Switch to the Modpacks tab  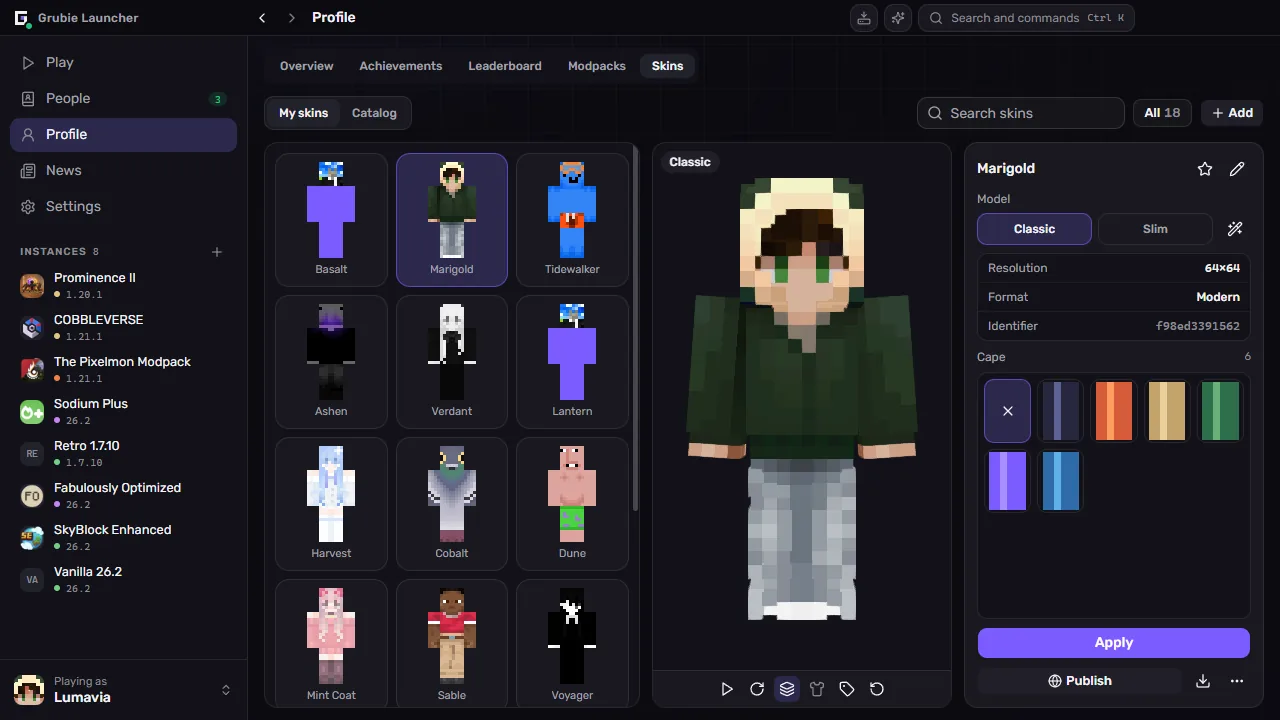(x=597, y=66)
